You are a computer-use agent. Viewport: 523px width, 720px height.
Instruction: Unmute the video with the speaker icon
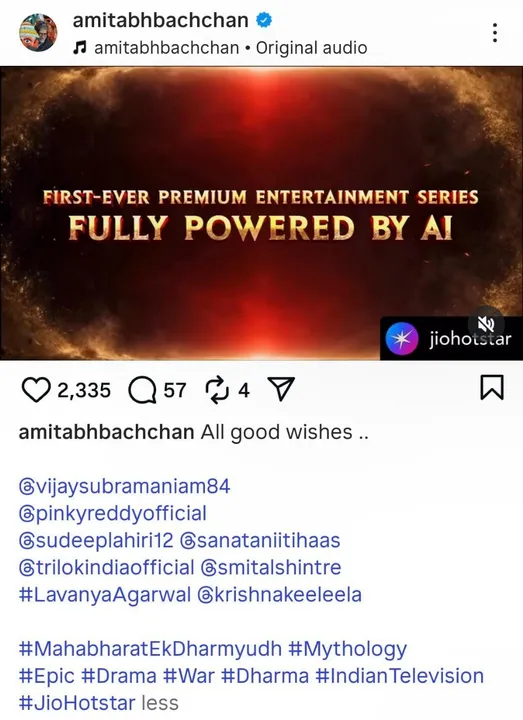point(486,325)
